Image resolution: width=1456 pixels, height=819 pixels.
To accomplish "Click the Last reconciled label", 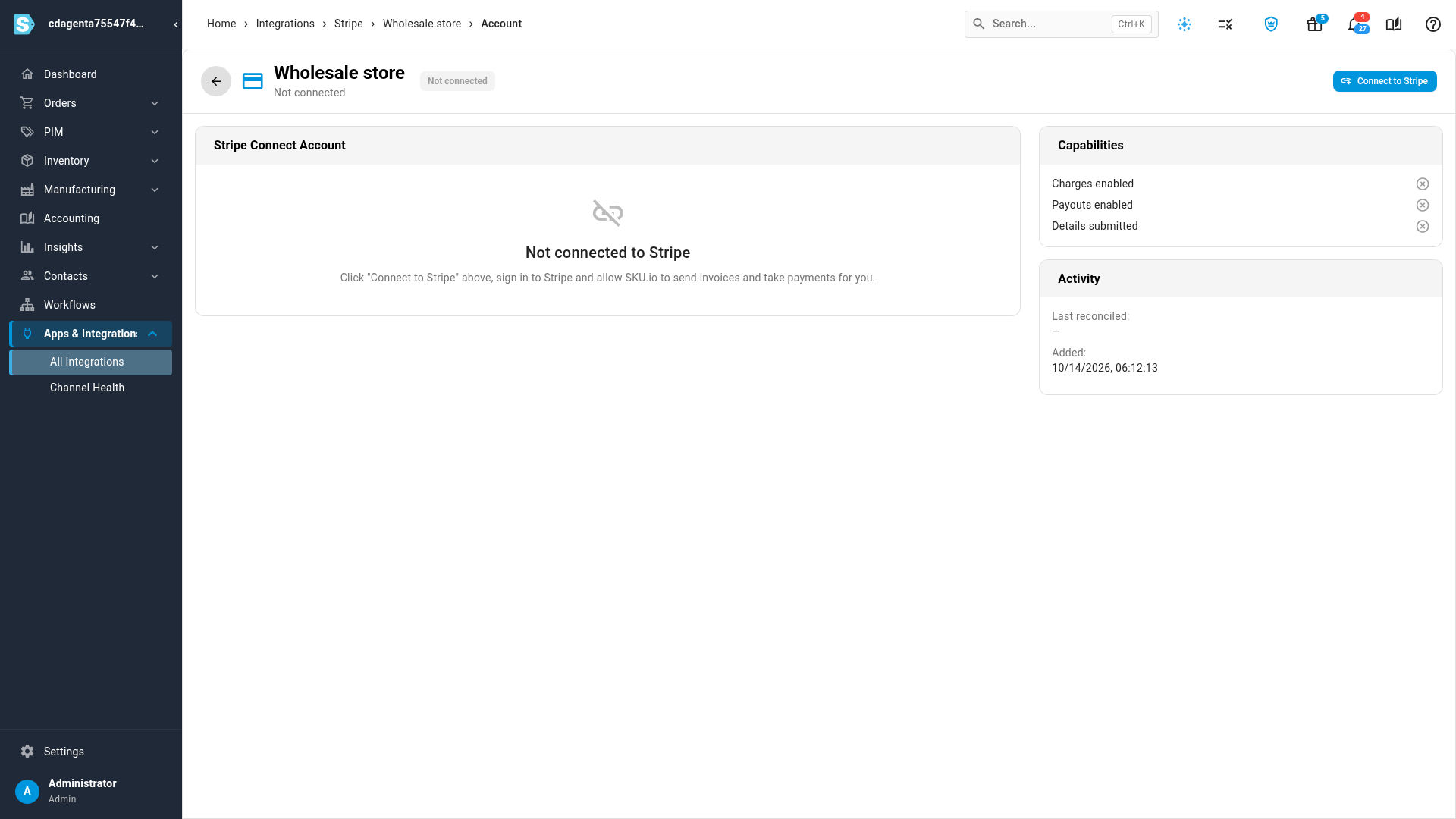I will (x=1090, y=316).
